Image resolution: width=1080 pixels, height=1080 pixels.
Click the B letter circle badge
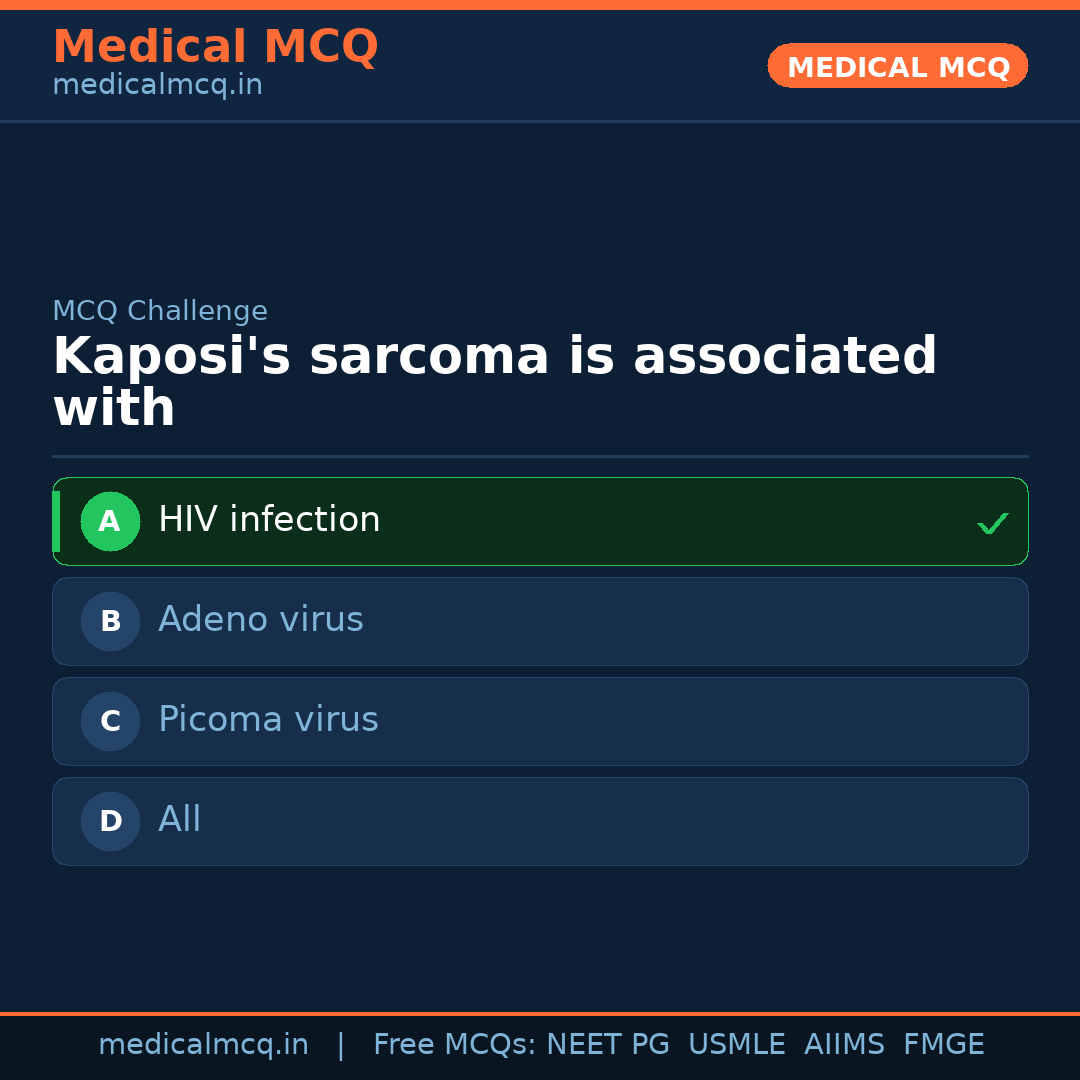(110, 621)
